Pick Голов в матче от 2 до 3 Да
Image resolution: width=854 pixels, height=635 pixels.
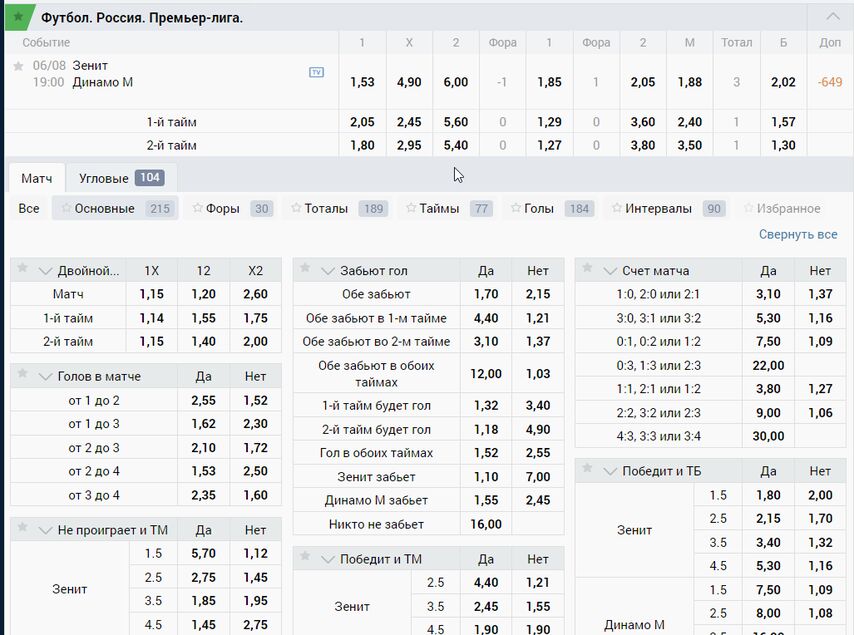tap(203, 448)
